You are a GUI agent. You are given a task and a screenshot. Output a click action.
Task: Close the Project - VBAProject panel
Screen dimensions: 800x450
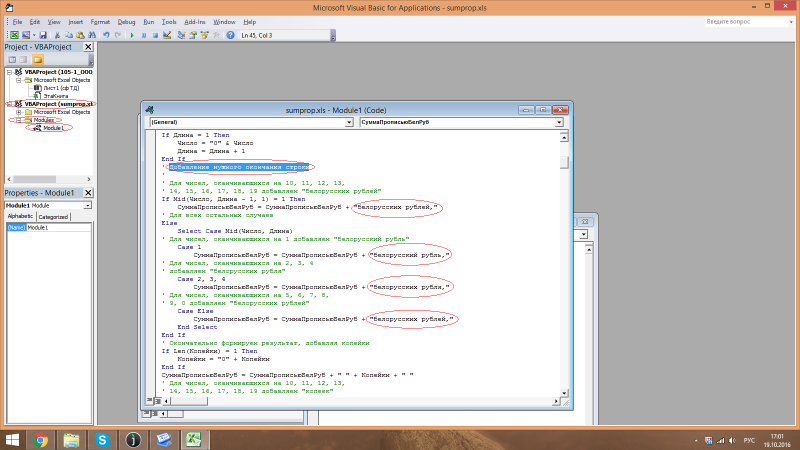click(88, 47)
